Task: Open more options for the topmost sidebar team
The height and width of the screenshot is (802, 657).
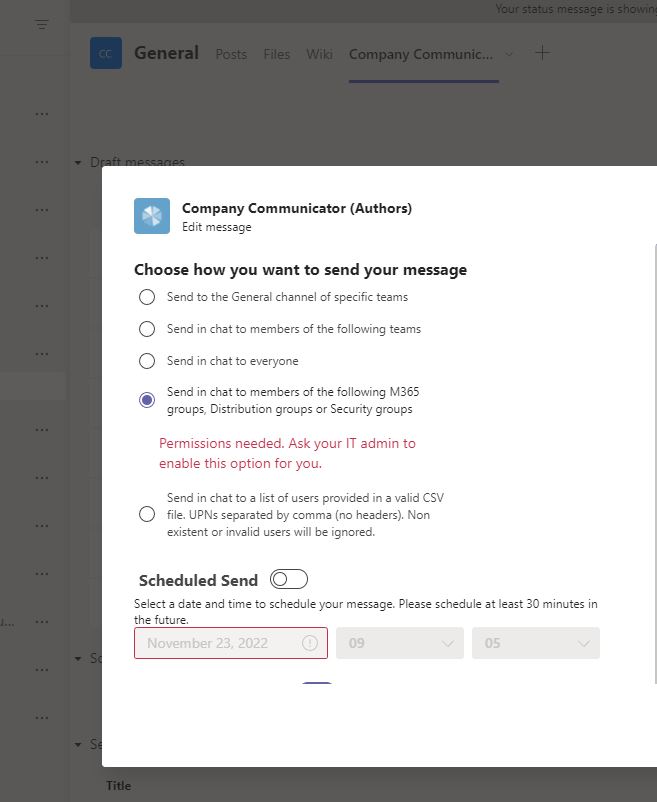Action: (x=41, y=113)
